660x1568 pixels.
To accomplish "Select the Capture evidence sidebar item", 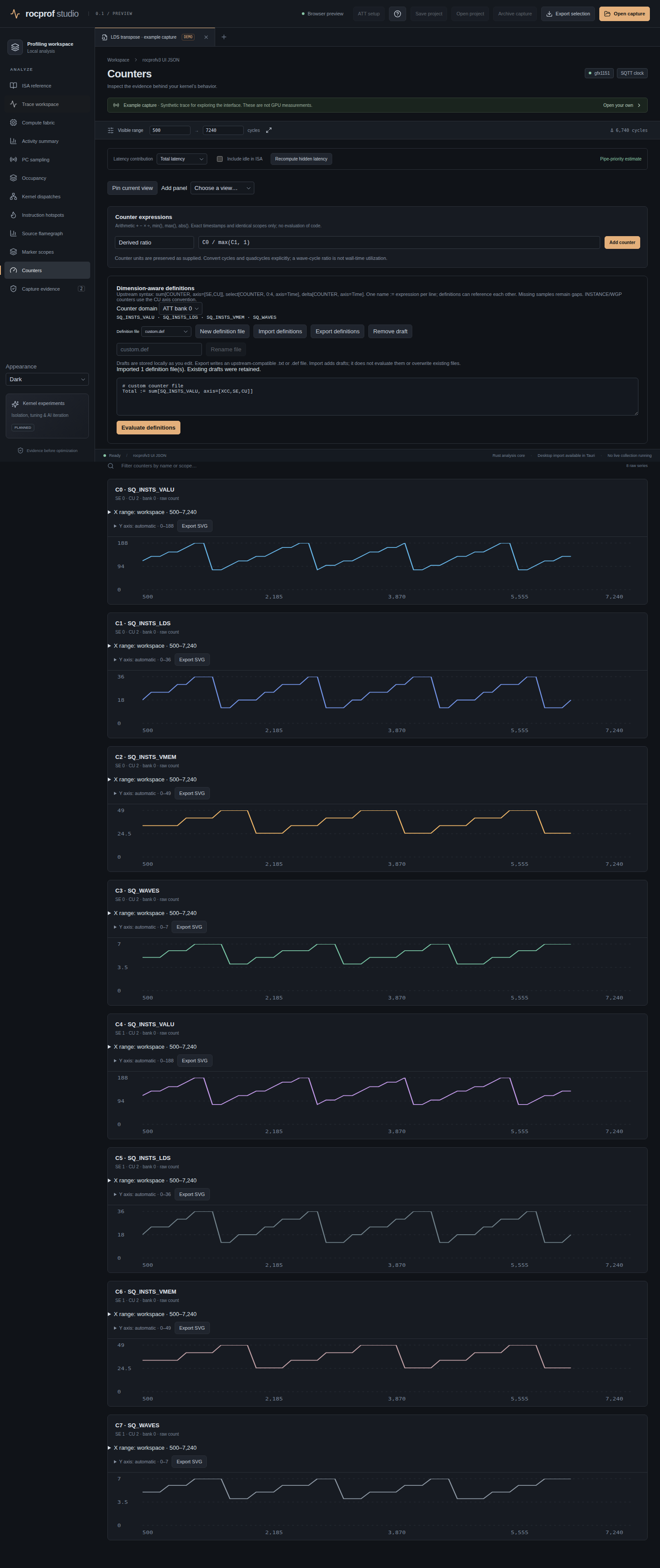I will coord(47,288).
